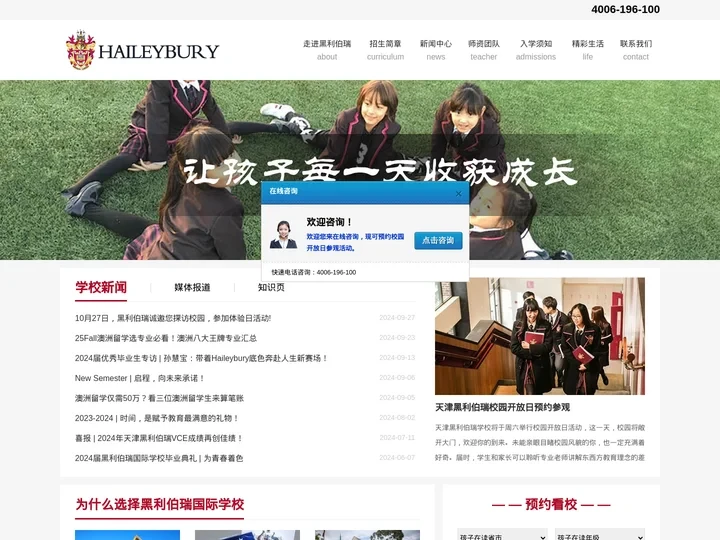This screenshot has height=540, width=720.
Task: Open news '2024届黑利伯瑞国际学校毕业典礼'
Action: (x=159, y=458)
